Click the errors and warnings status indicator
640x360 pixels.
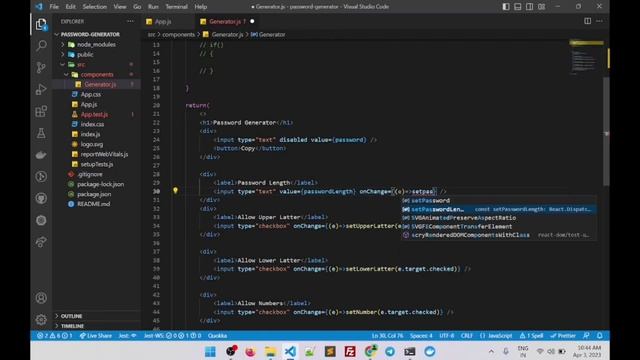point(55,336)
